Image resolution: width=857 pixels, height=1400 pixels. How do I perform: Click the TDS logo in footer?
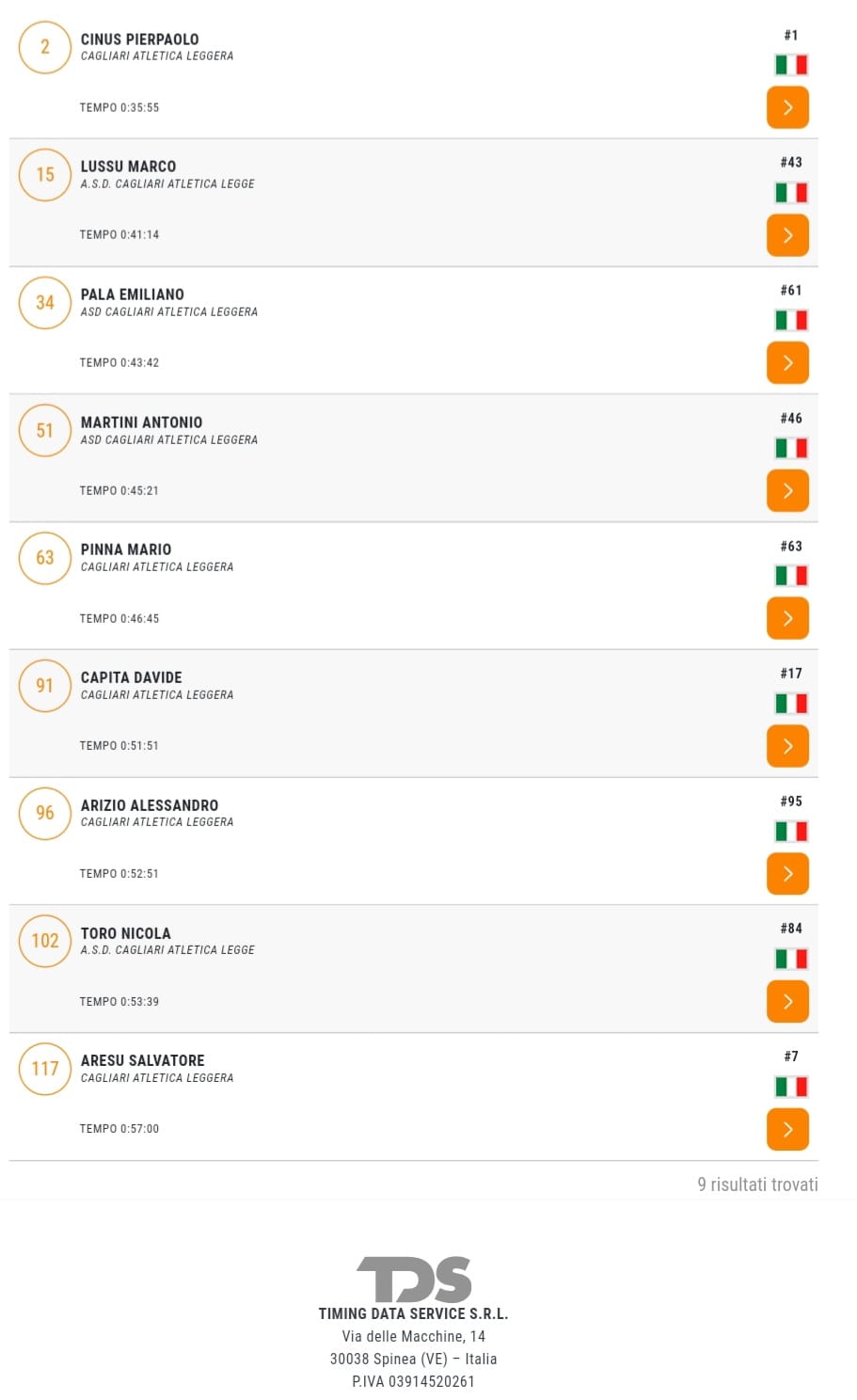(x=414, y=1279)
